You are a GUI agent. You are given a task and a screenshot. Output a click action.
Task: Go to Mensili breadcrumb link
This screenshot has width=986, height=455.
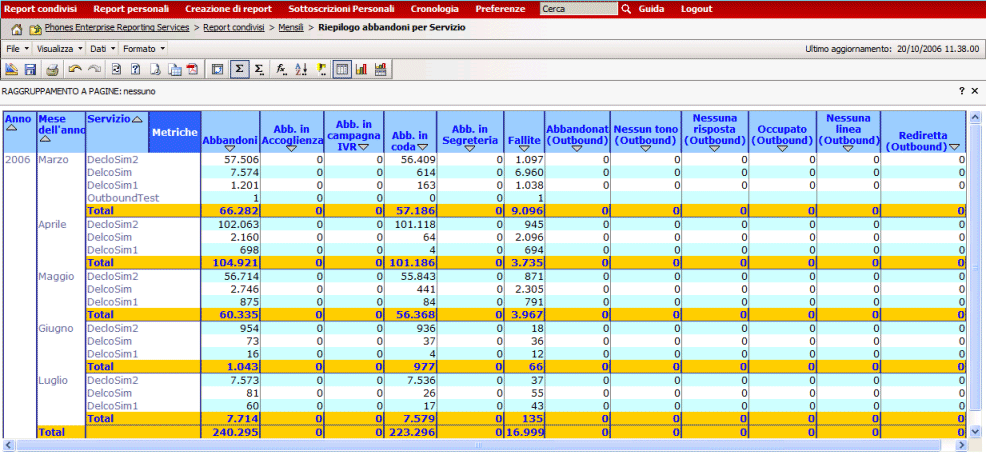point(291,28)
